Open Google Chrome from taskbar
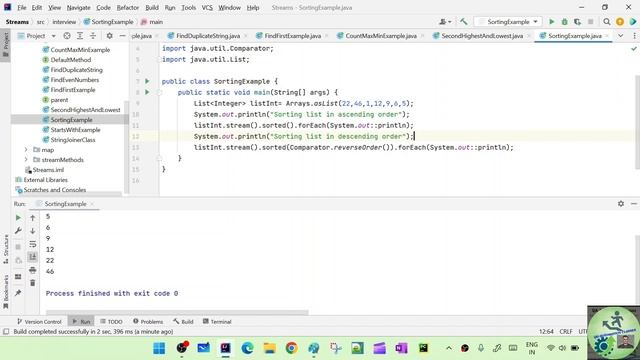The width and height of the screenshot is (640, 360). tap(291, 348)
